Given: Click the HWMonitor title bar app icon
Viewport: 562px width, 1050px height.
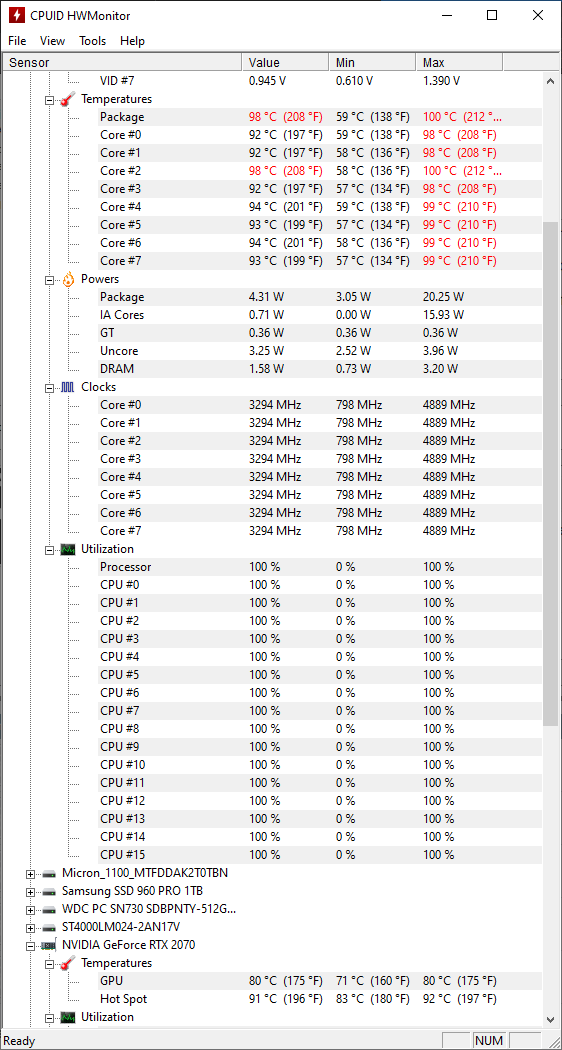Looking at the screenshot, I should pyautogui.click(x=17, y=15).
